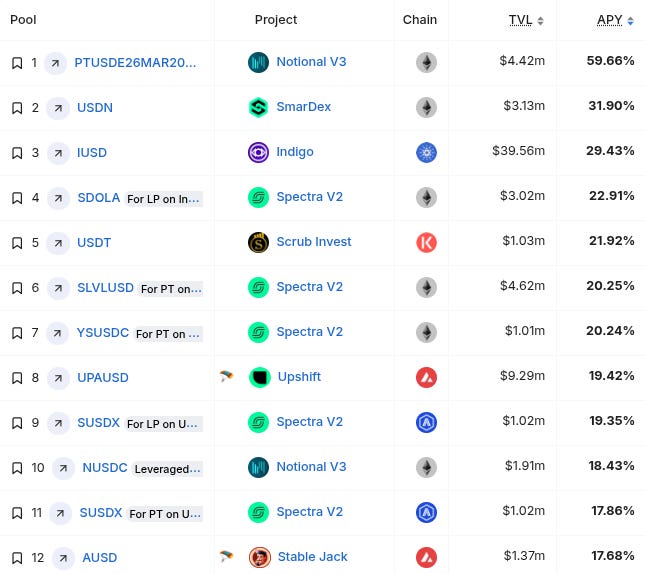Open the NUSDC pool link

pos(105,468)
